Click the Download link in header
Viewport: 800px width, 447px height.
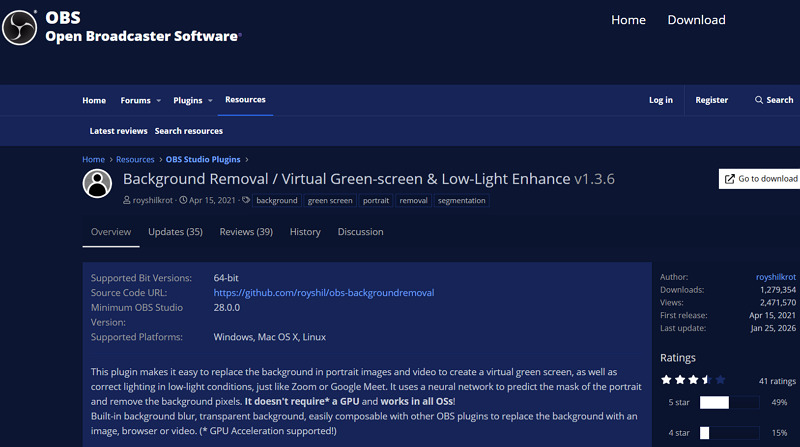click(696, 20)
